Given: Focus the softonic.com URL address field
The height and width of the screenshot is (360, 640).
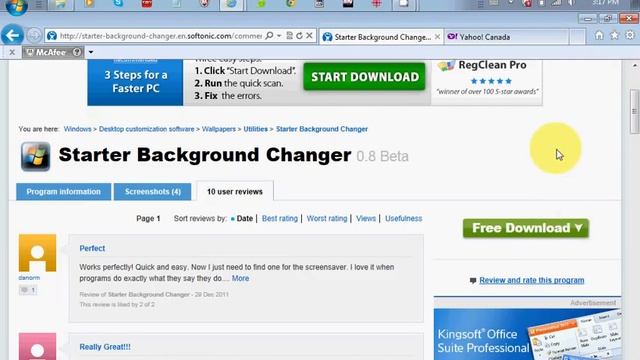Looking at the screenshot, I should (x=160, y=36).
